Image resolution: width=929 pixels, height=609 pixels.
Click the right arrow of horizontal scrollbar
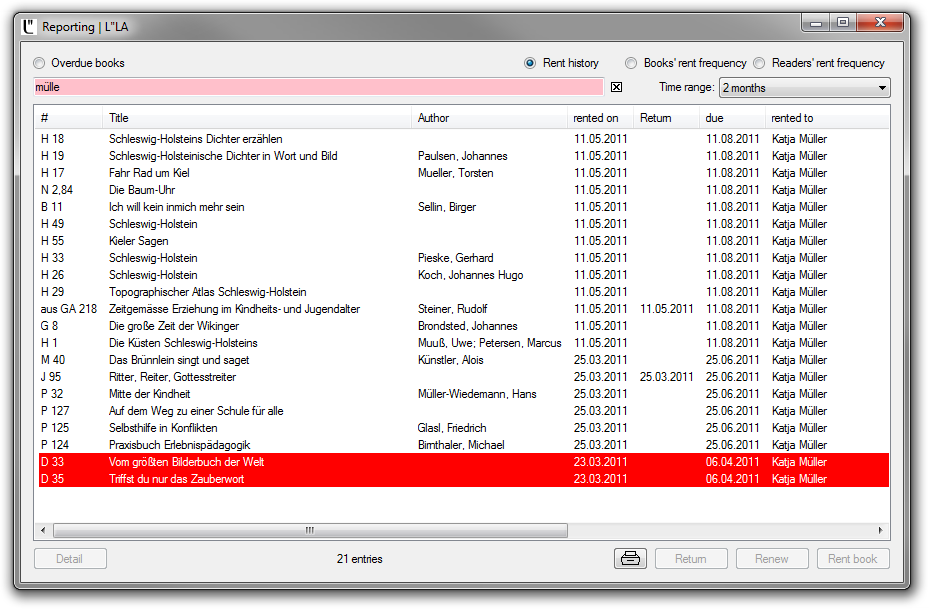880,530
